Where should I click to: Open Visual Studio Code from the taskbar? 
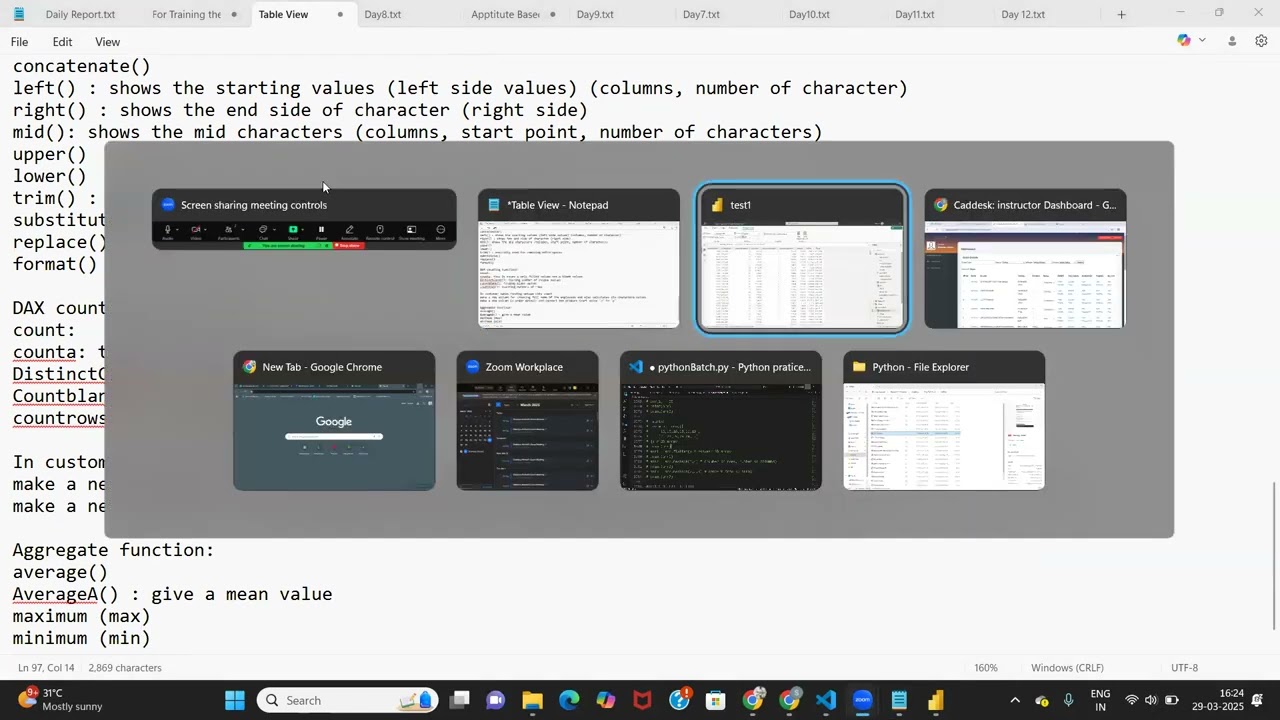point(826,700)
